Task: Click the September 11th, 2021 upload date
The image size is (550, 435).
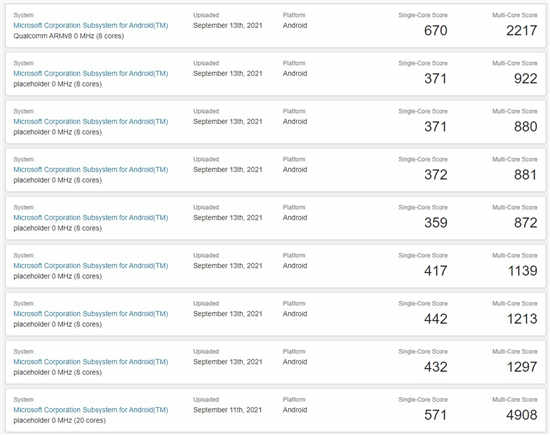Action: tap(228, 410)
